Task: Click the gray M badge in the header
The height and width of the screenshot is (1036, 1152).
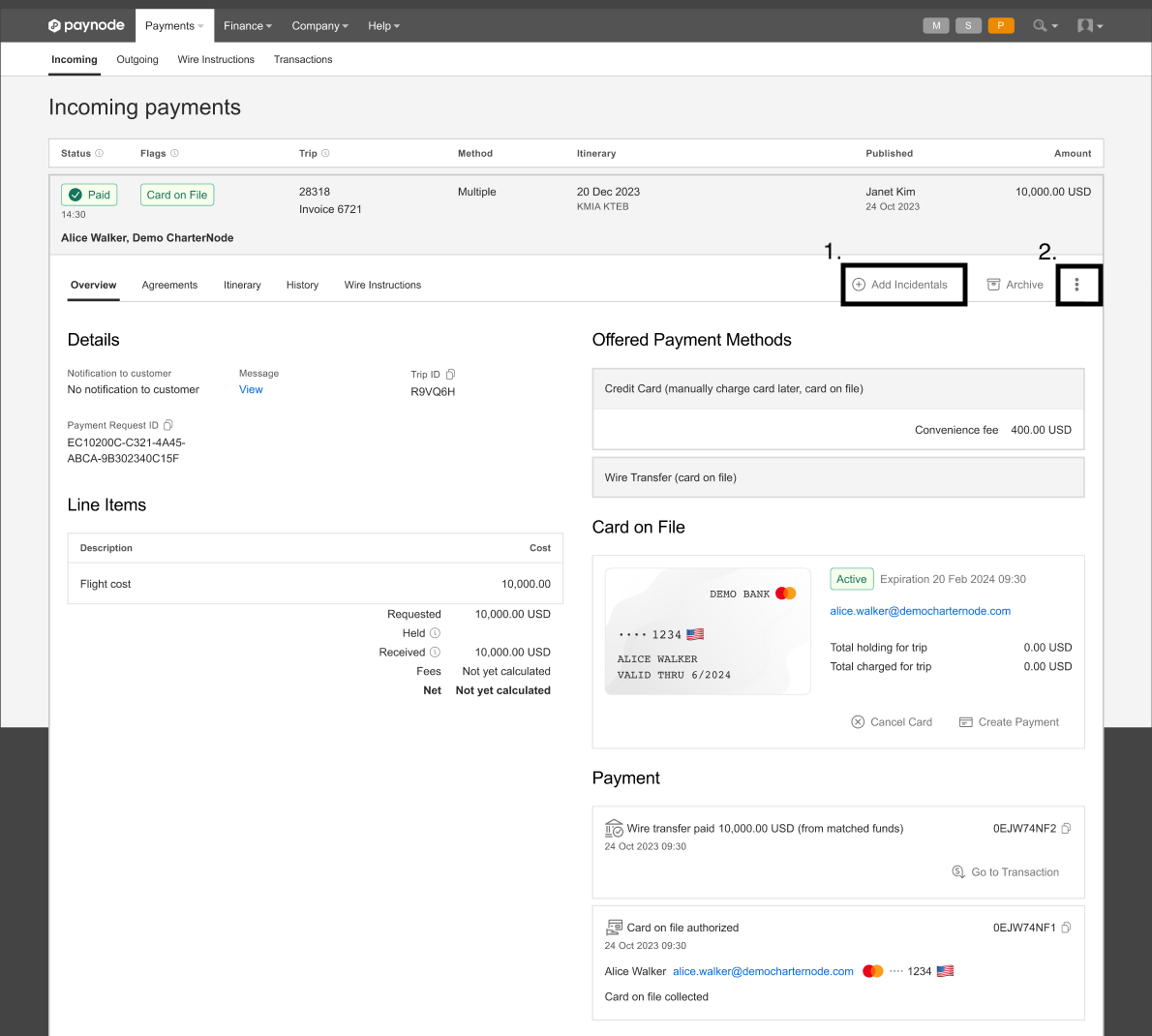Action: 936,26
